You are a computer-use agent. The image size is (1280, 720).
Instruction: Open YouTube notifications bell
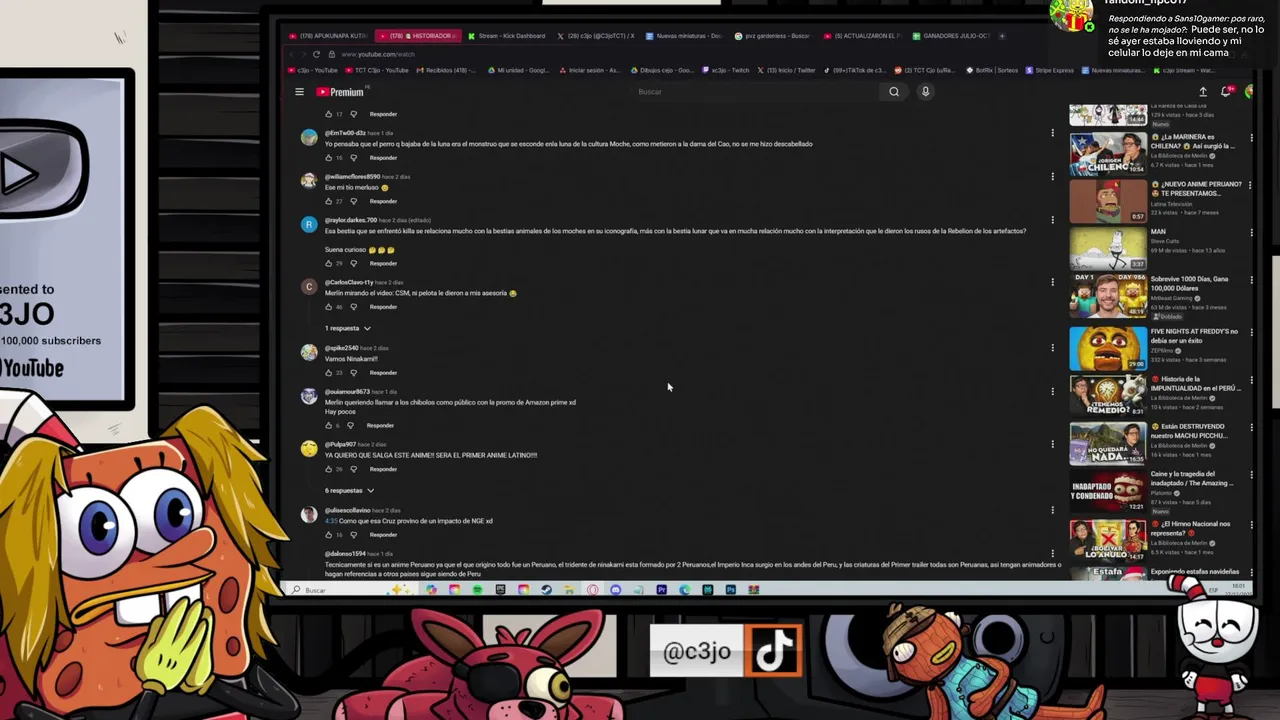[1226, 92]
